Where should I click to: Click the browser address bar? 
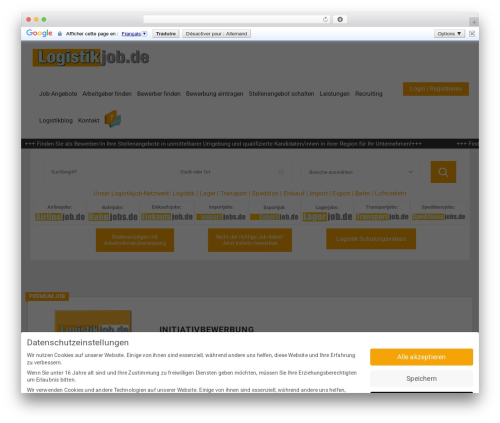tap(237, 19)
